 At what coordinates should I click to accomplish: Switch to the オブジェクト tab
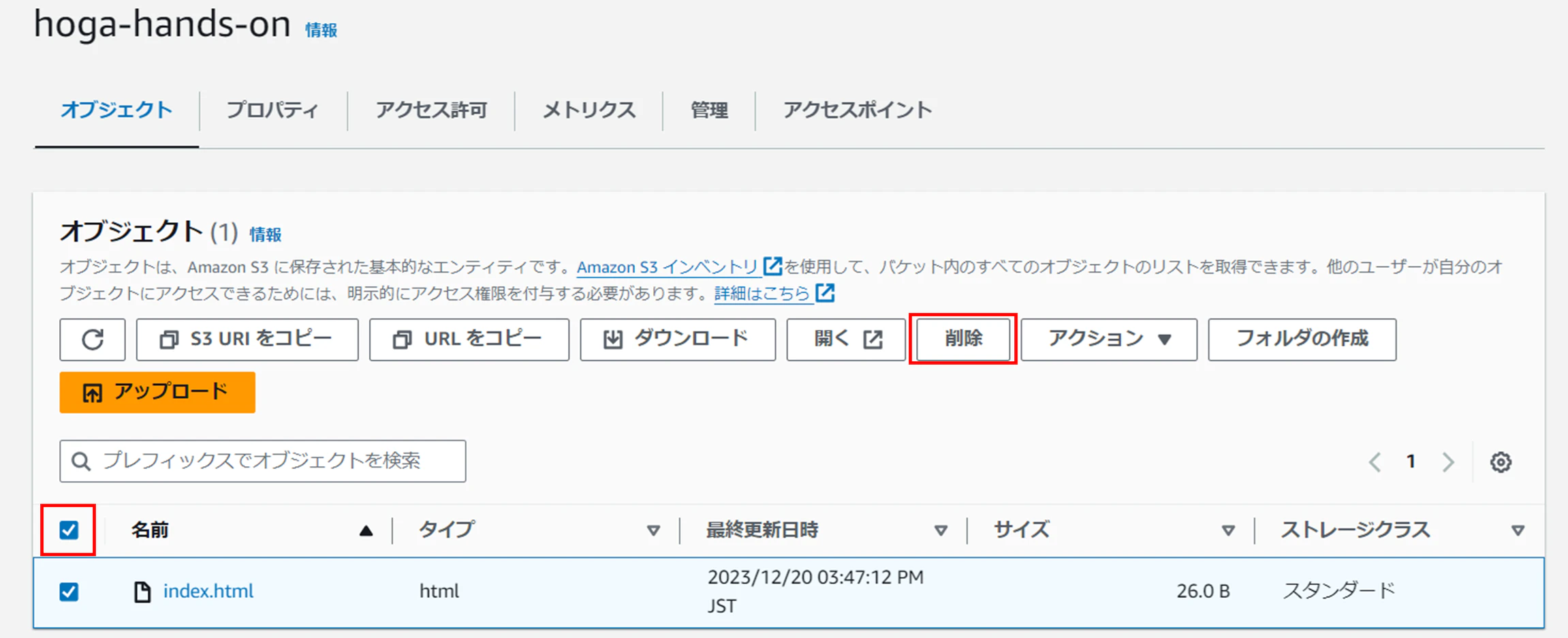(x=116, y=110)
